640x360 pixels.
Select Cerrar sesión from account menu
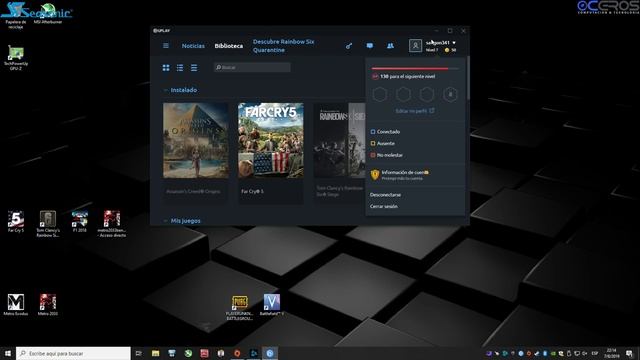click(384, 206)
